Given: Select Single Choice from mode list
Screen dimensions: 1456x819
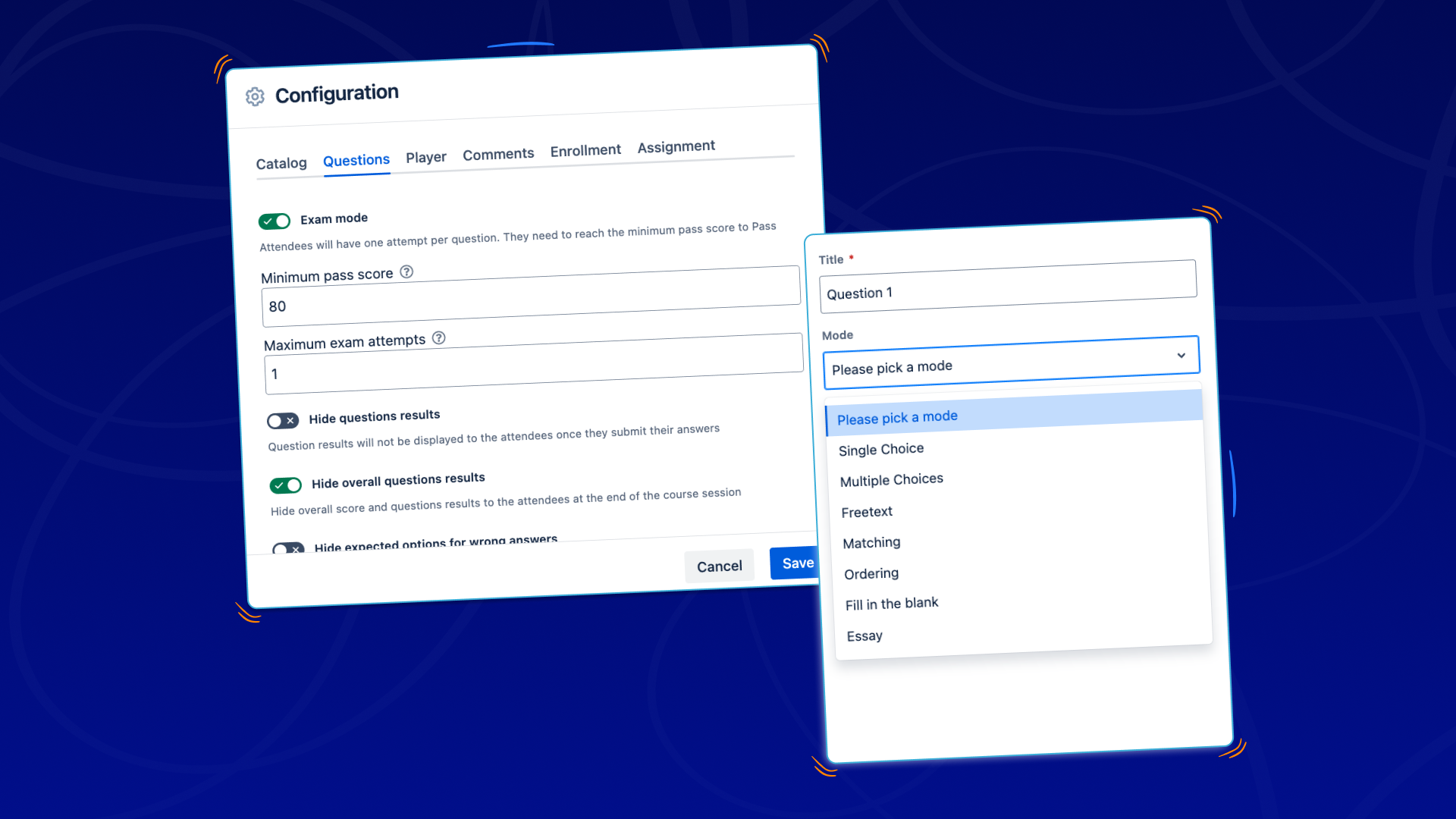Looking at the screenshot, I should pos(881,449).
